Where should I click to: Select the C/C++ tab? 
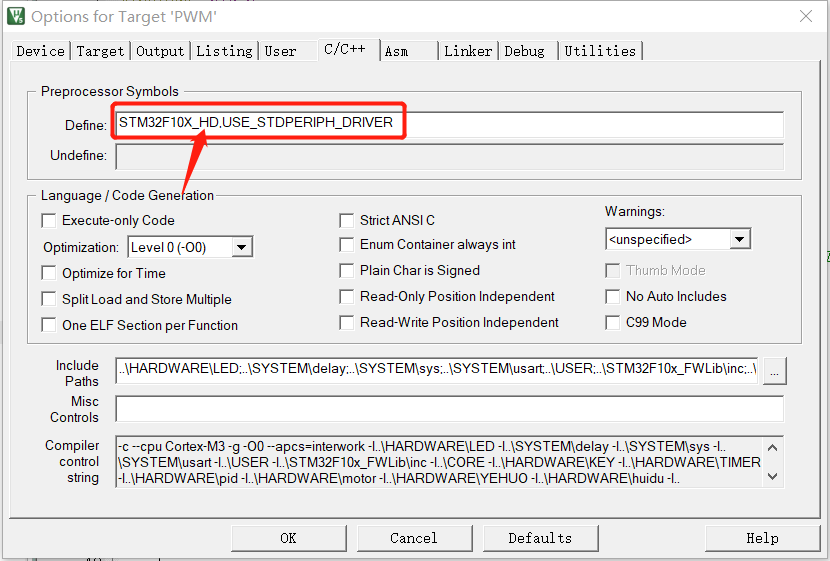(x=349, y=50)
